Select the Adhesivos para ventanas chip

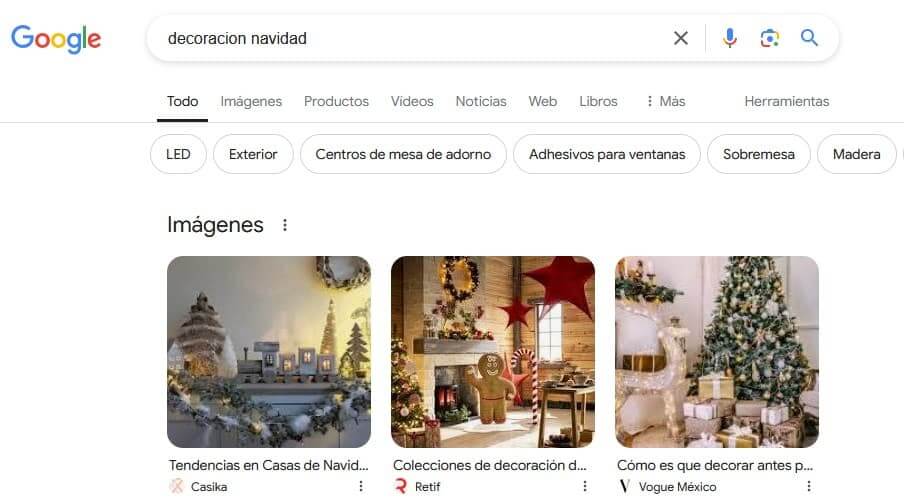pos(607,154)
